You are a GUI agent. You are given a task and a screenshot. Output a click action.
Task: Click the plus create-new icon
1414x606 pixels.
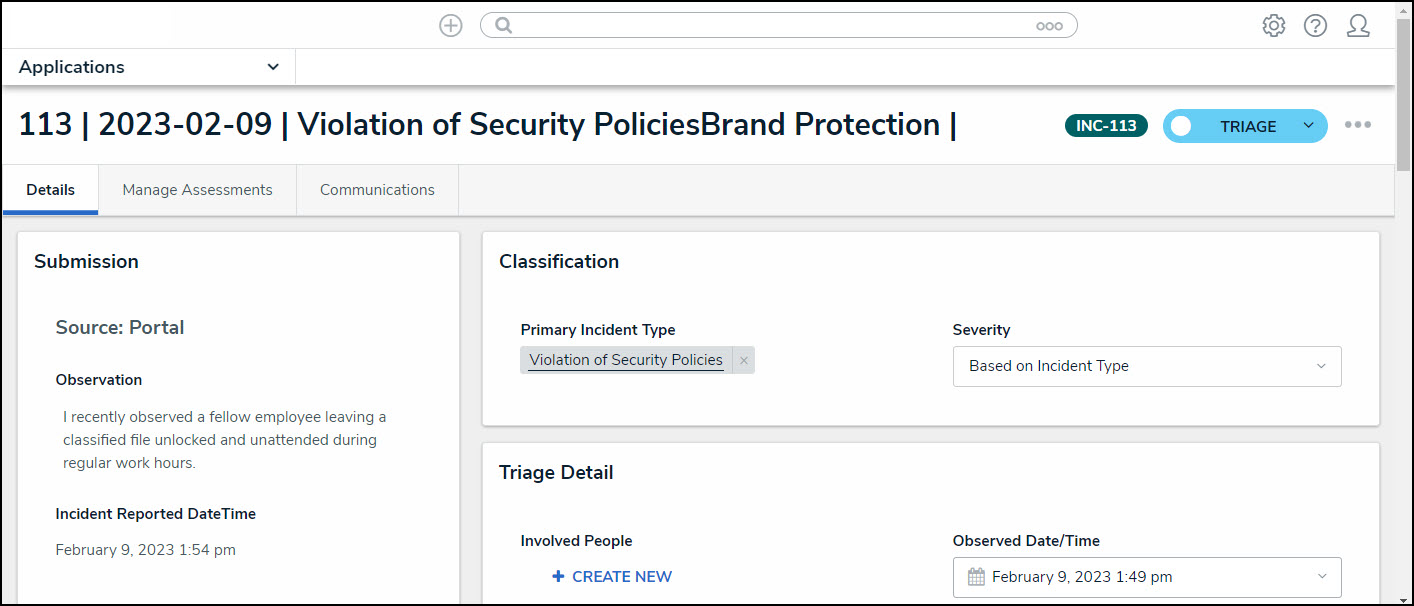pos(451,26)
